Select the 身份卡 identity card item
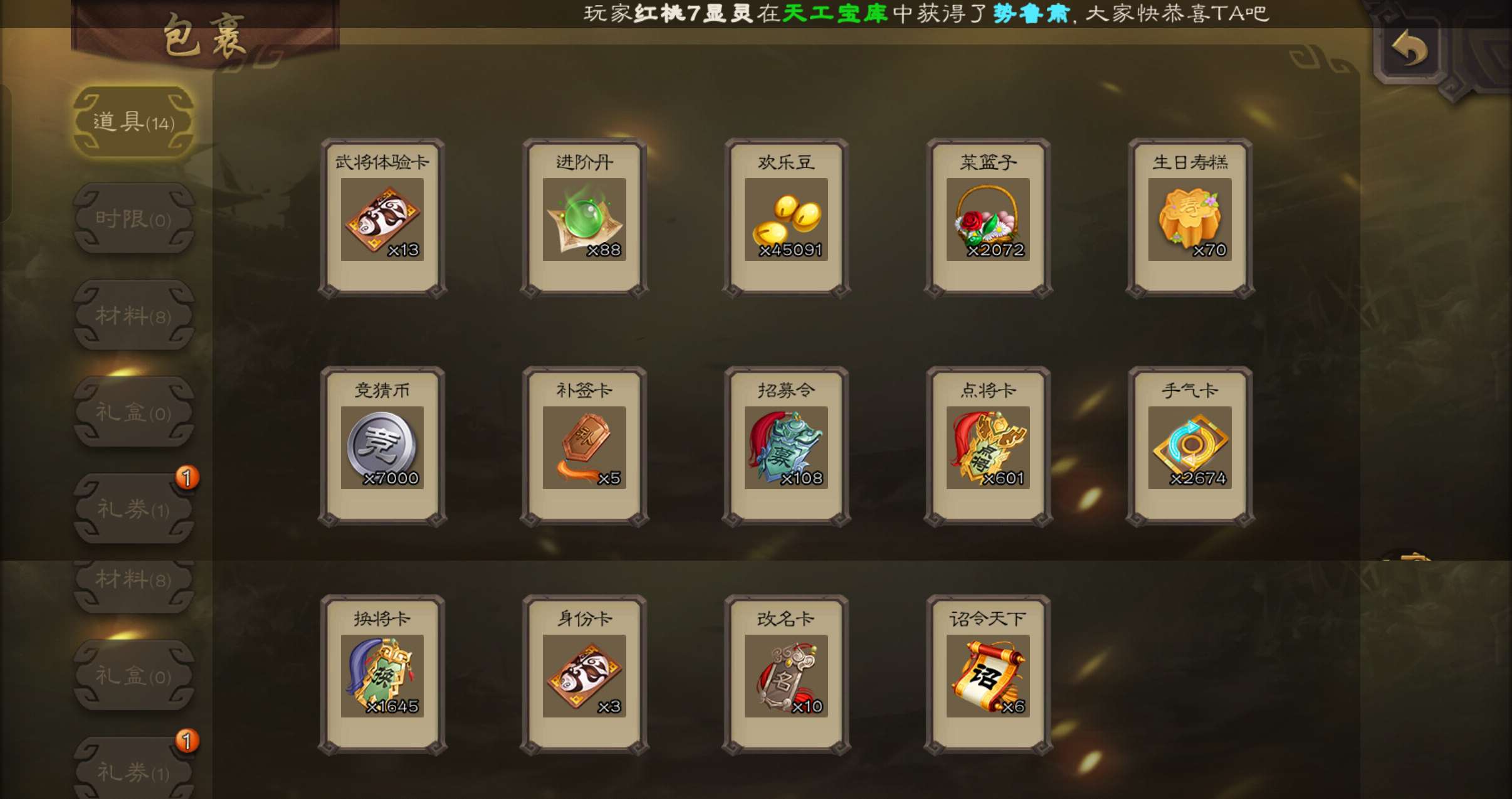 [584, 675]
